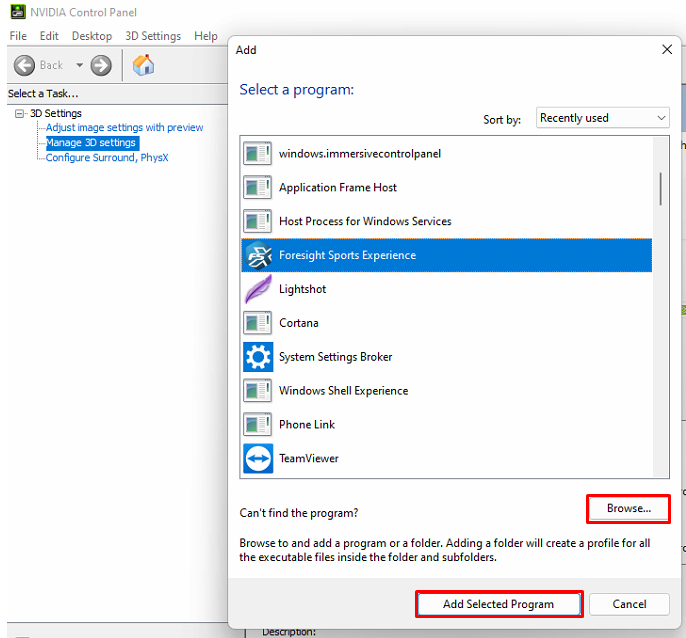Click Lightshot feather icon

[258, 289]
